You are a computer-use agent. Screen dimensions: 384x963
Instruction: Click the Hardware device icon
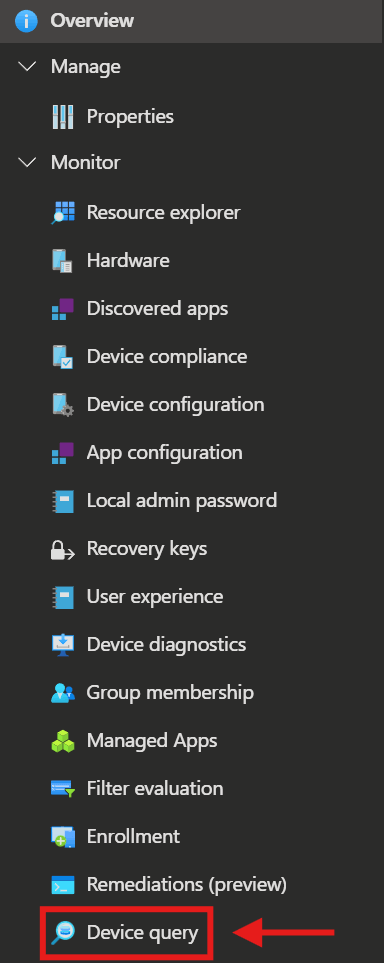click(x=63, y=261)
